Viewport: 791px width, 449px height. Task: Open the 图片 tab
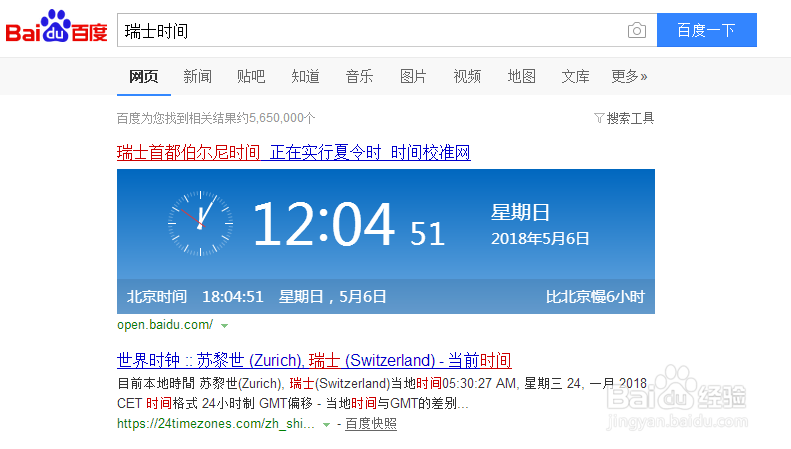pos(413,77)
